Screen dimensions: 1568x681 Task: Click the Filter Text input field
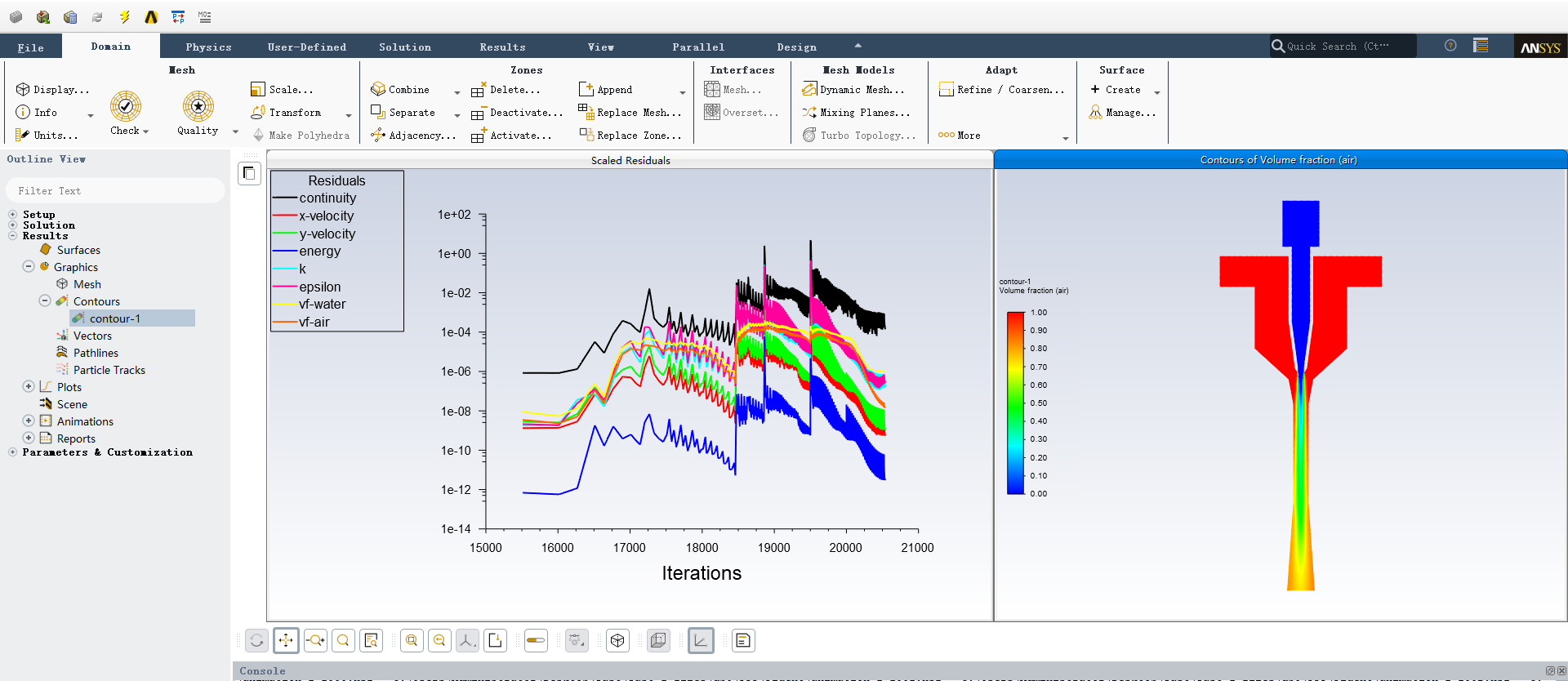[x=114, y=191]
